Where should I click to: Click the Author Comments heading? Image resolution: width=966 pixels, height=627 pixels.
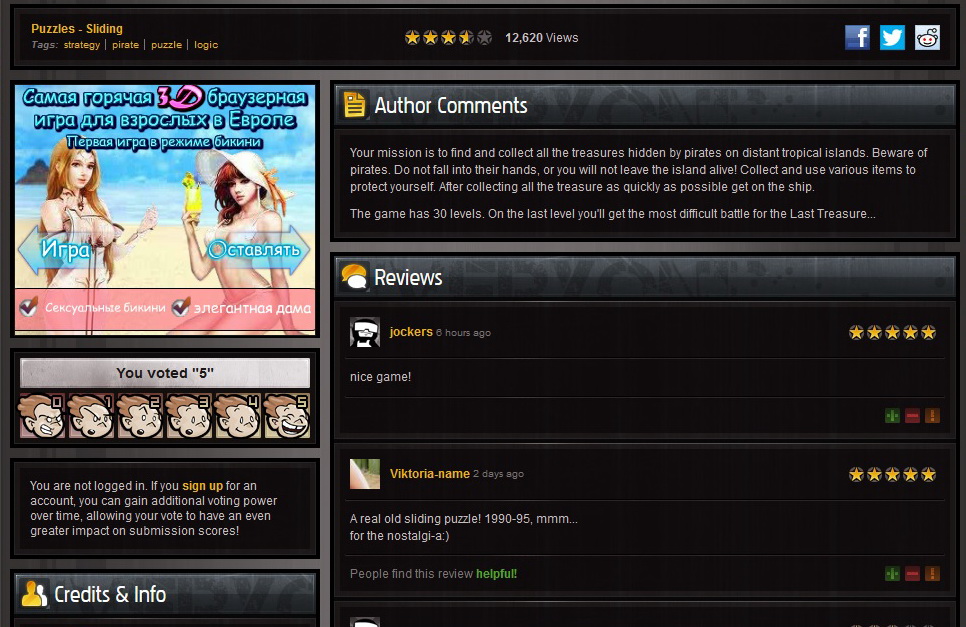pyautogui.click(x=451, y=105)
